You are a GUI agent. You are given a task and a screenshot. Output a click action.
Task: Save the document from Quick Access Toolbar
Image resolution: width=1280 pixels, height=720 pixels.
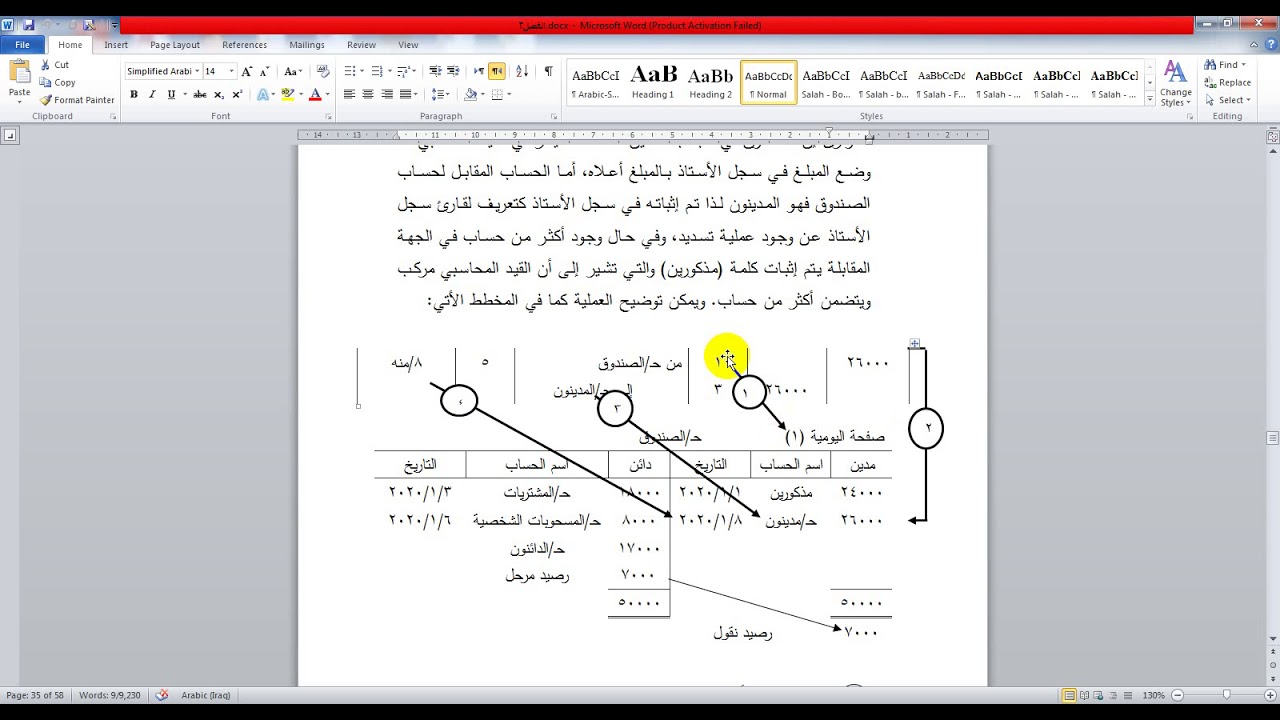pyautogui.click(x=28, y=25)
